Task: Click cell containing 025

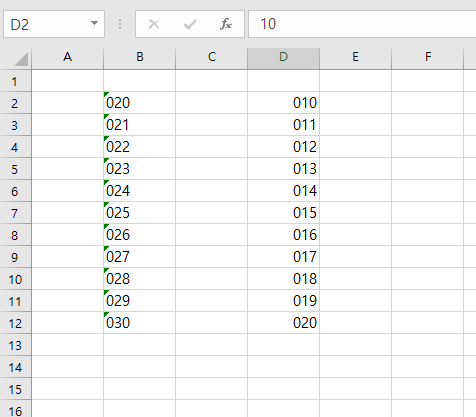Action: [x=140, y=213]
